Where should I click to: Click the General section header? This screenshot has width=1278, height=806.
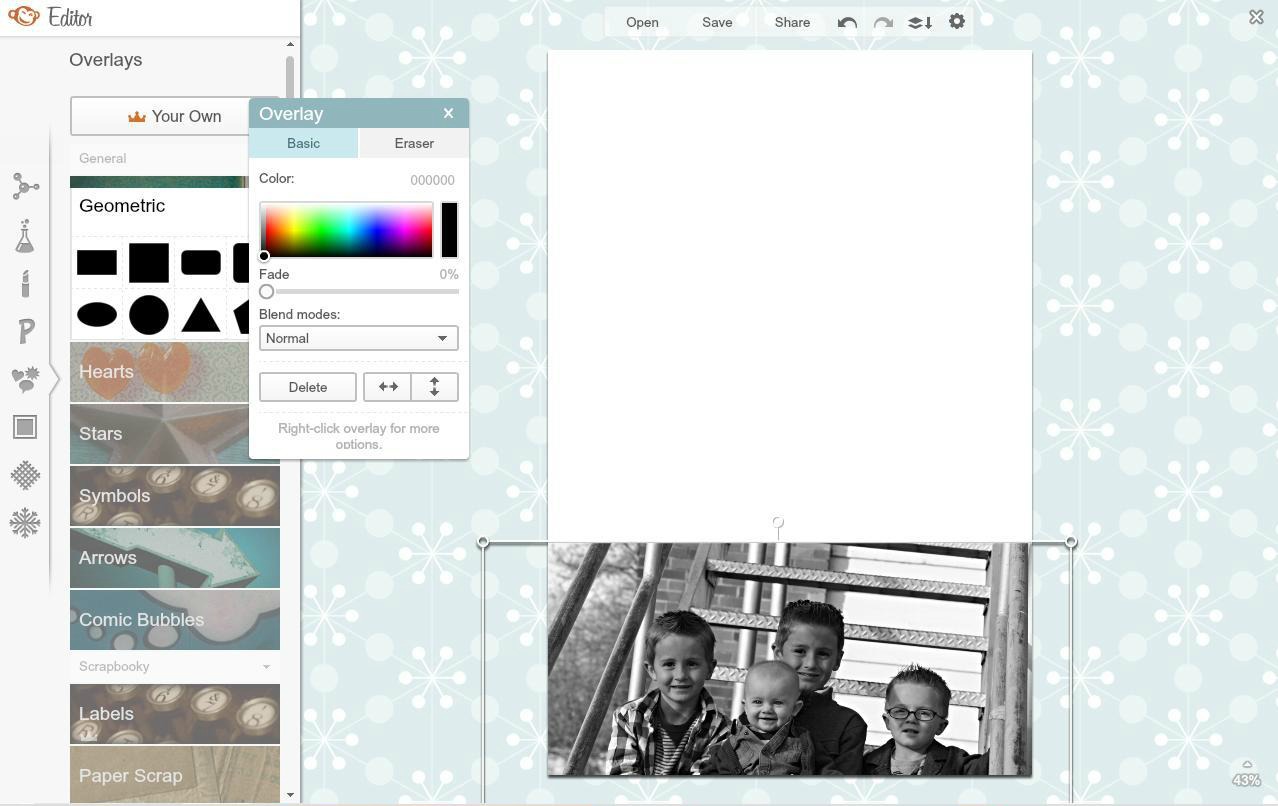[102, 158]
